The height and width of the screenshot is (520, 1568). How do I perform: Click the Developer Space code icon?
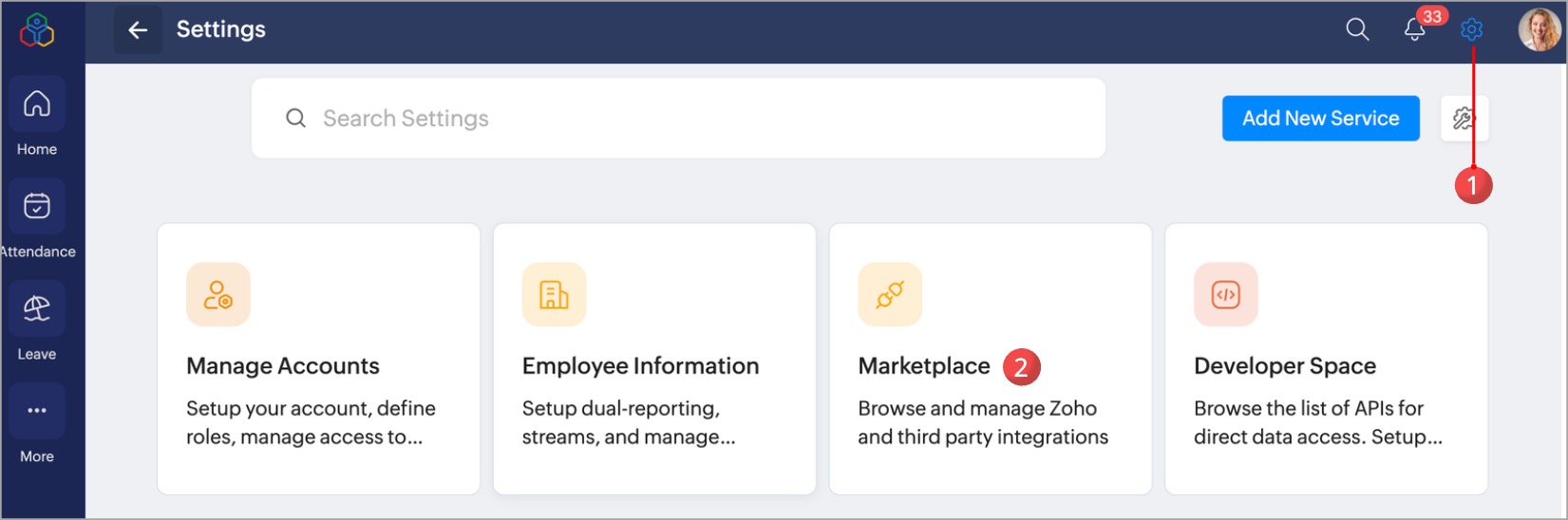(1225, 295)
